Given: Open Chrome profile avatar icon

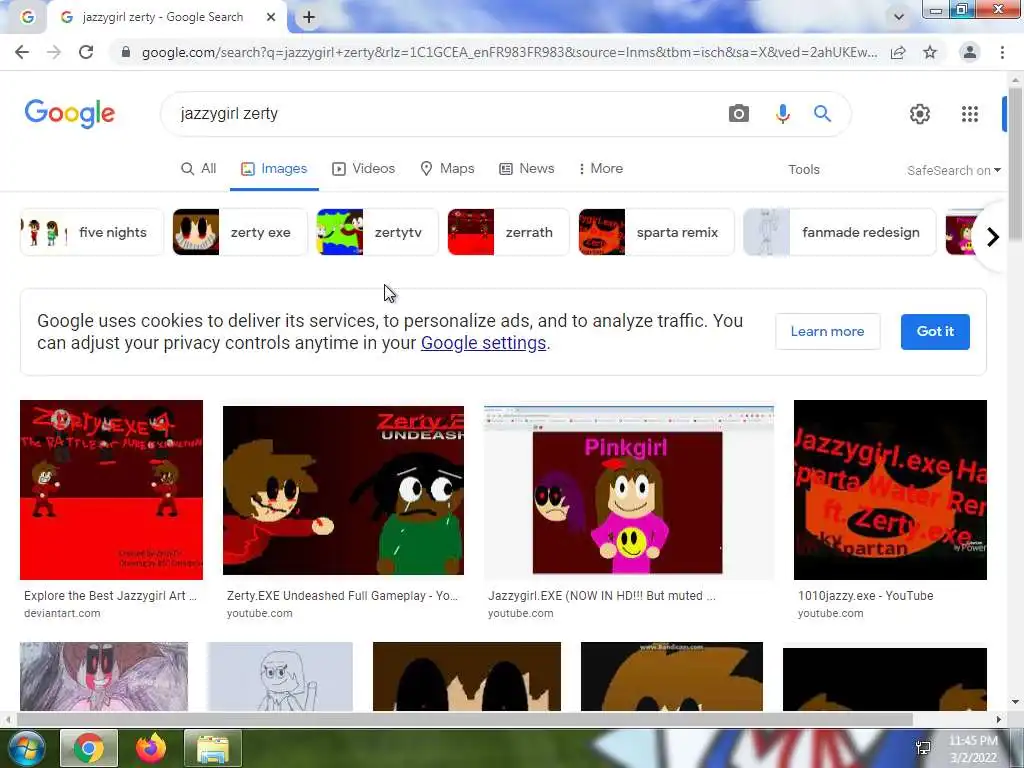Looking at the screenshot, I should pyautogui.click(x=970, y=52).
